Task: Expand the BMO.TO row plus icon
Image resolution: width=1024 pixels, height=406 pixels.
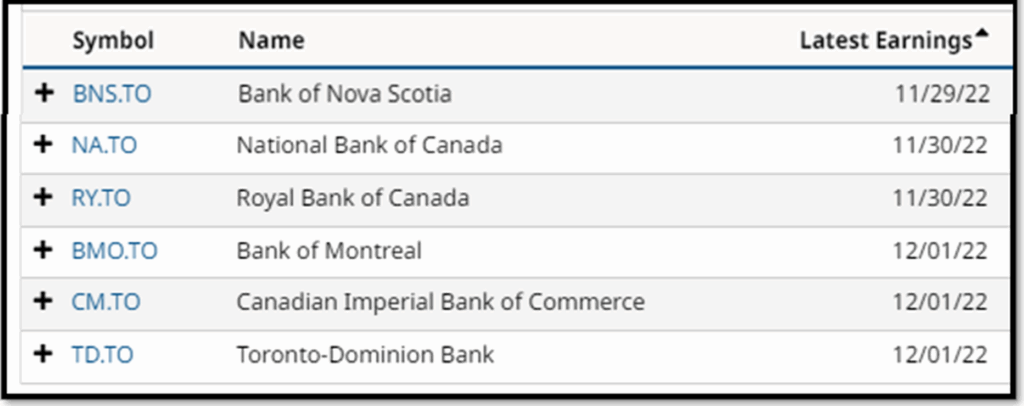Action: 44,250
